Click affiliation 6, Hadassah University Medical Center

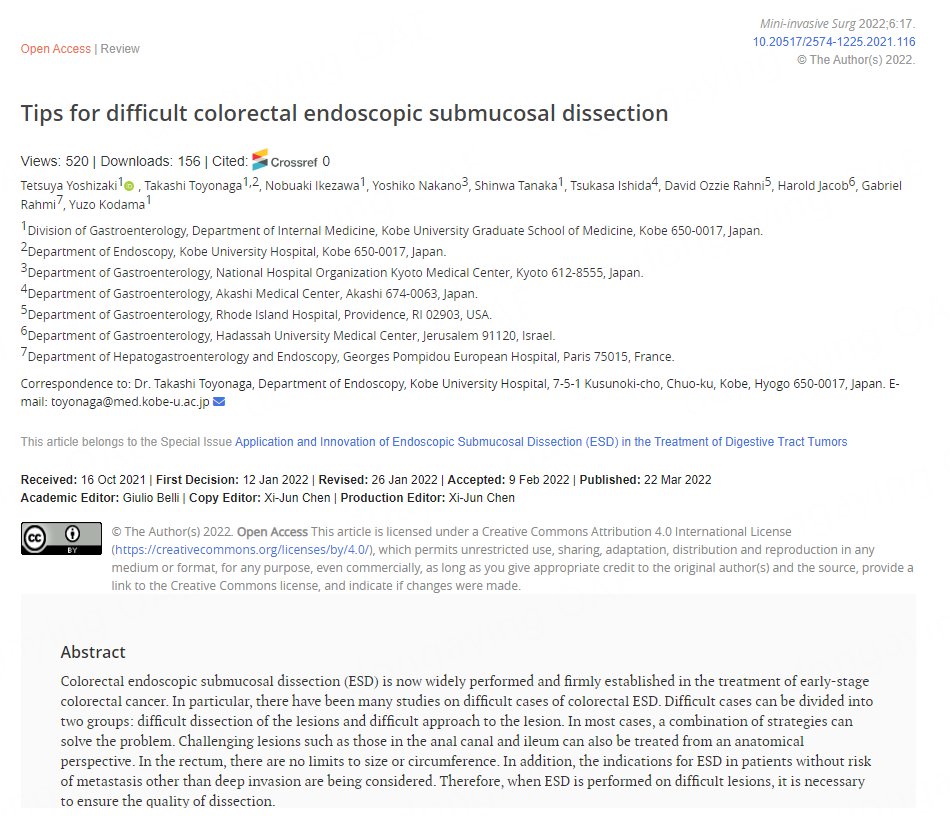[288, 335]
